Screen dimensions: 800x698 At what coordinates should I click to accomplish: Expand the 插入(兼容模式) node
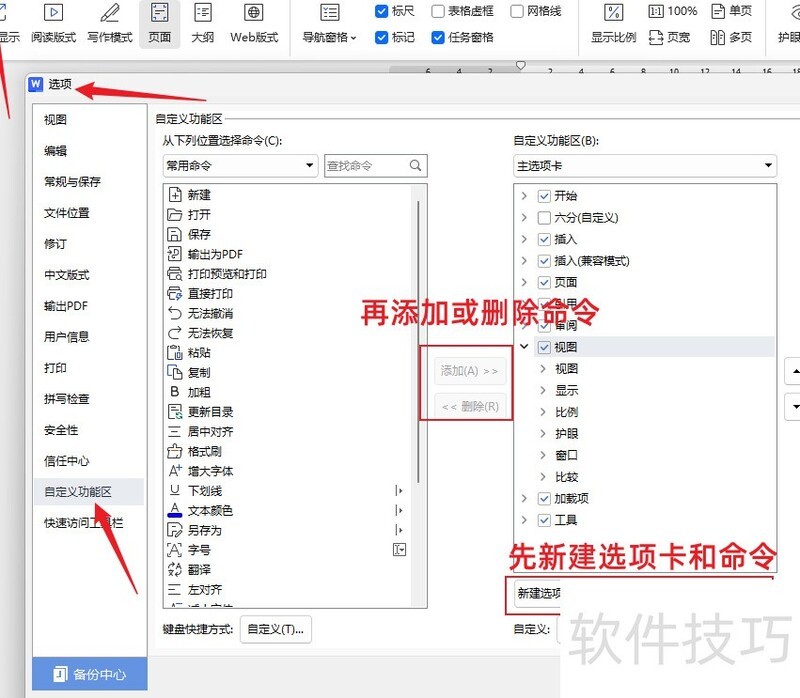(x=524, y=261)
